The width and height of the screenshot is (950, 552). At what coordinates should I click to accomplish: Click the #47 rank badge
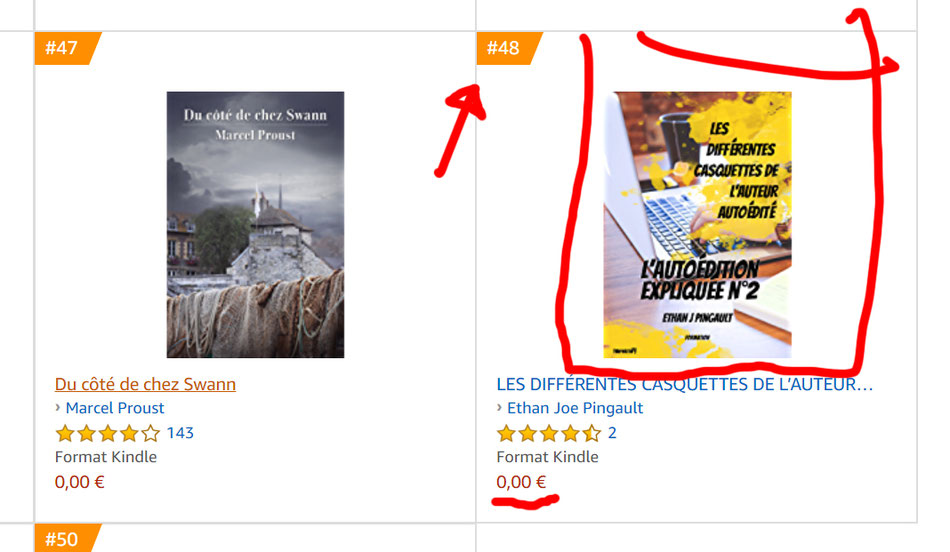click(x=67, y=48)
